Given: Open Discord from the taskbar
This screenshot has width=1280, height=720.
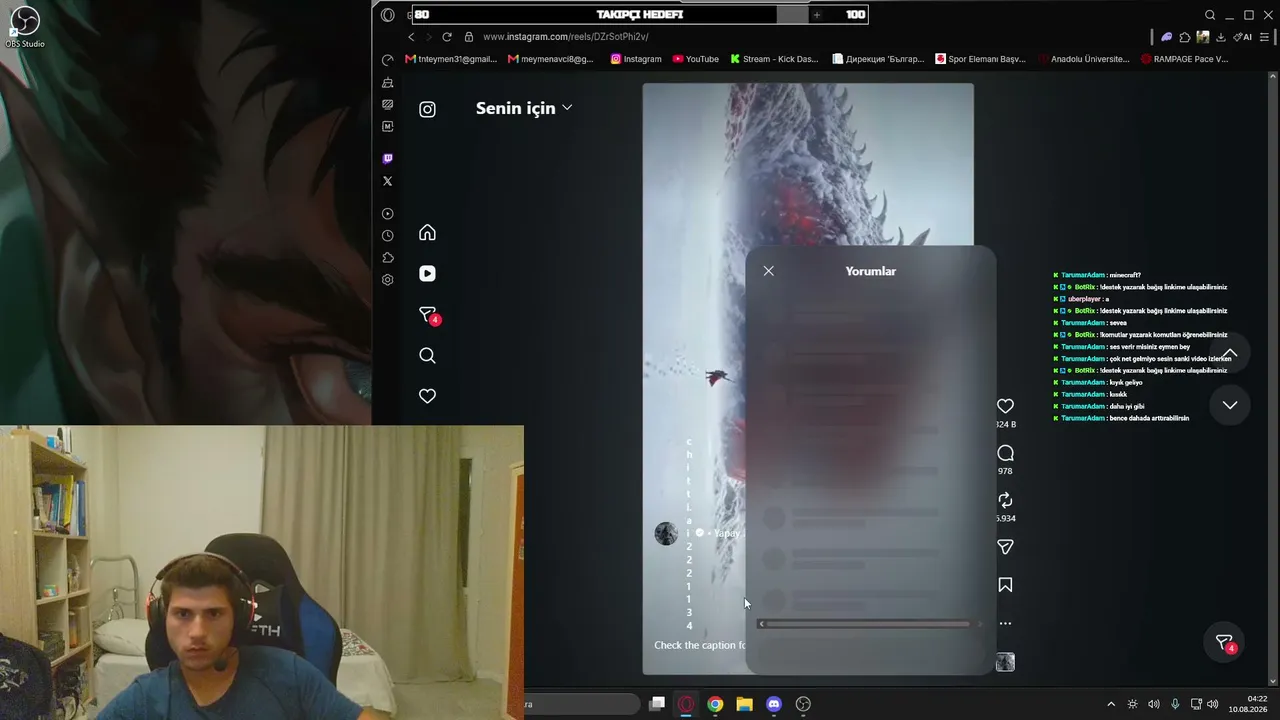Looking at the screenshot, I should pyautogui.click(x=774, y=704).
